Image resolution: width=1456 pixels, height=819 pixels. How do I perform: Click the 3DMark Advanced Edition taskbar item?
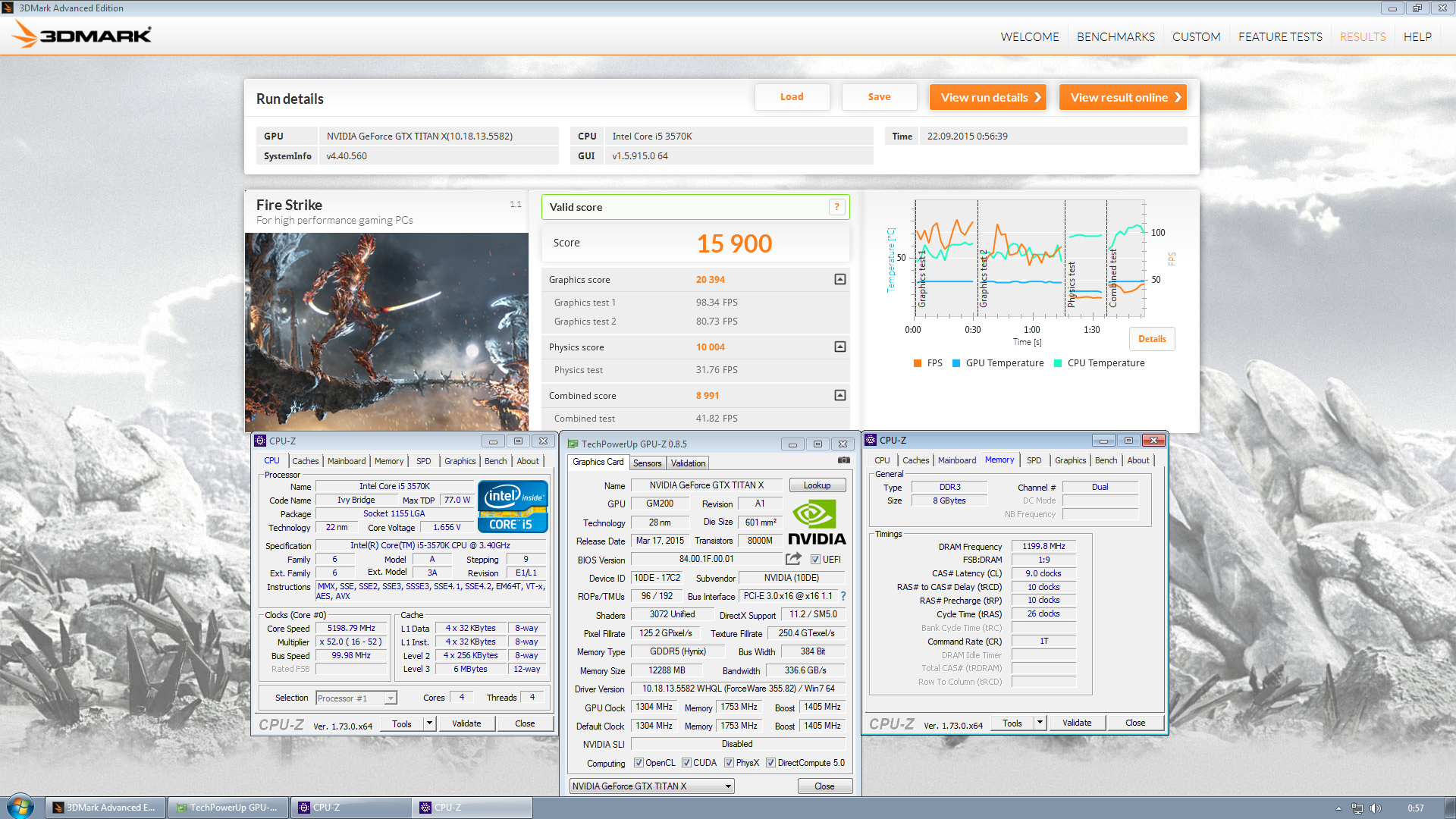105,808
